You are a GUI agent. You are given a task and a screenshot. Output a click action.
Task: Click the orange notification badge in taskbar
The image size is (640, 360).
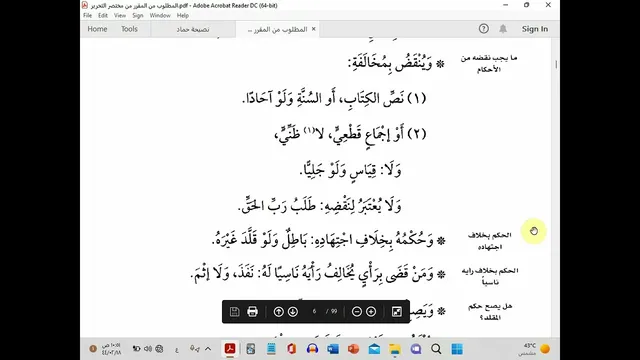tap(93, 349)
